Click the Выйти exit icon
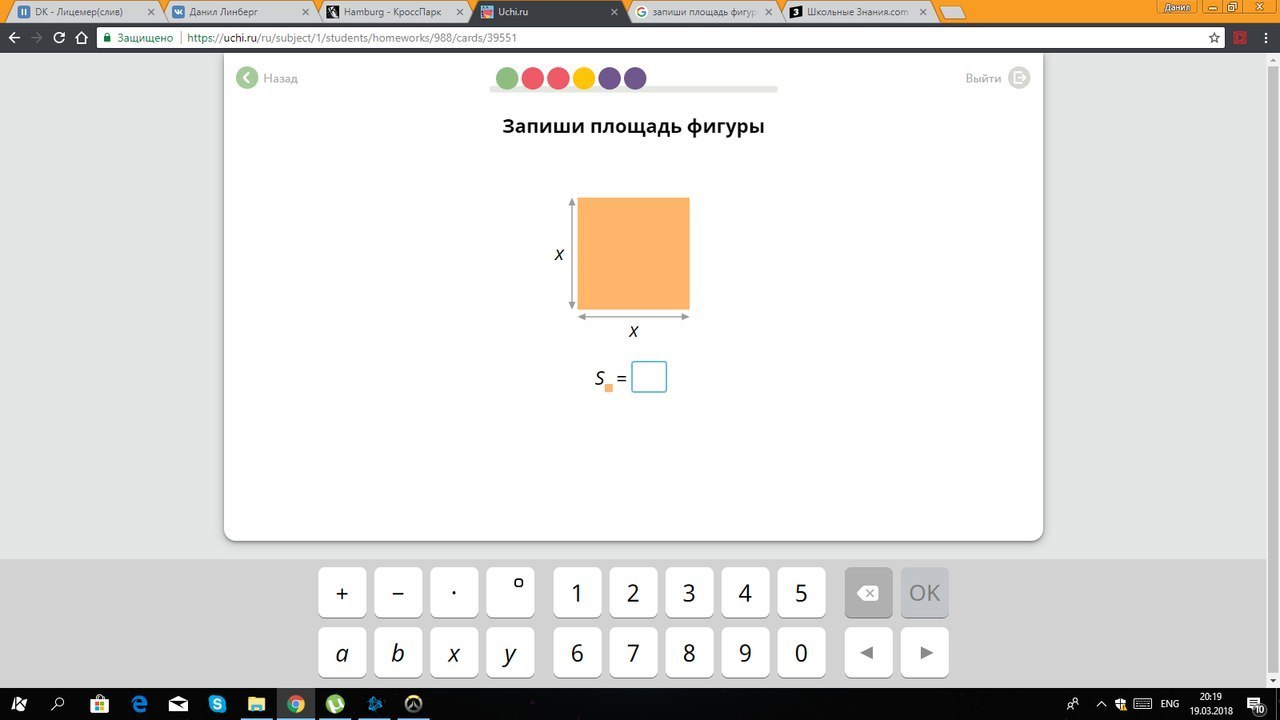The image size is (1280, 720). [x=1018, y=78]
